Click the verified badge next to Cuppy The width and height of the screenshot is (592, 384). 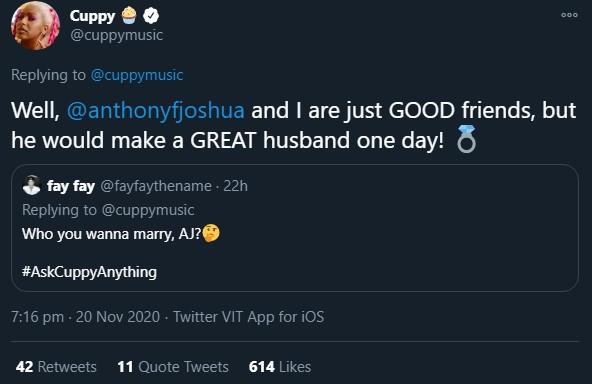[151, 16]
